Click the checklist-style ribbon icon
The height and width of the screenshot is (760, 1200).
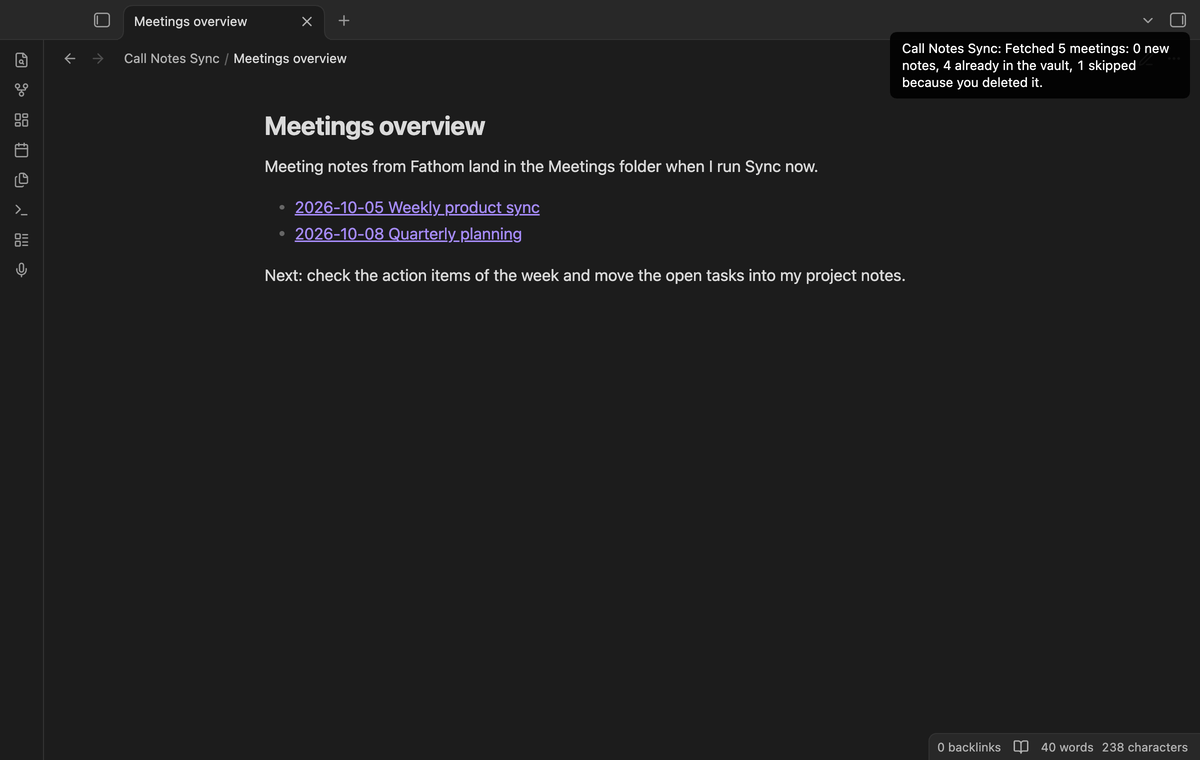tap(22, 240)
